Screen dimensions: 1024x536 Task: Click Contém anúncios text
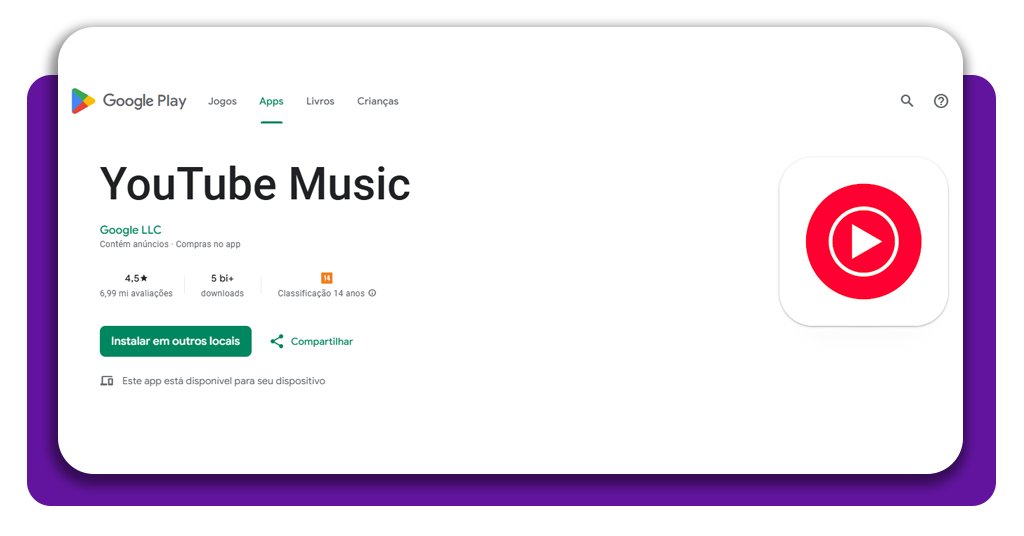tap(134, 244)
